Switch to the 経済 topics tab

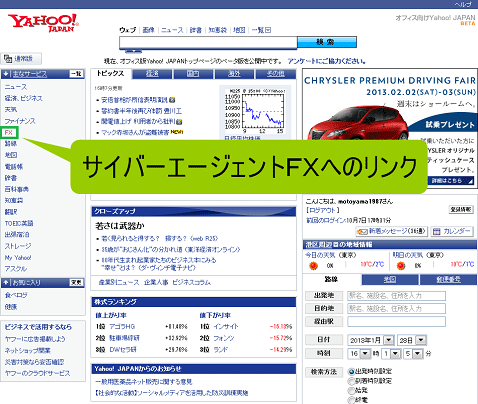point(152,74)
